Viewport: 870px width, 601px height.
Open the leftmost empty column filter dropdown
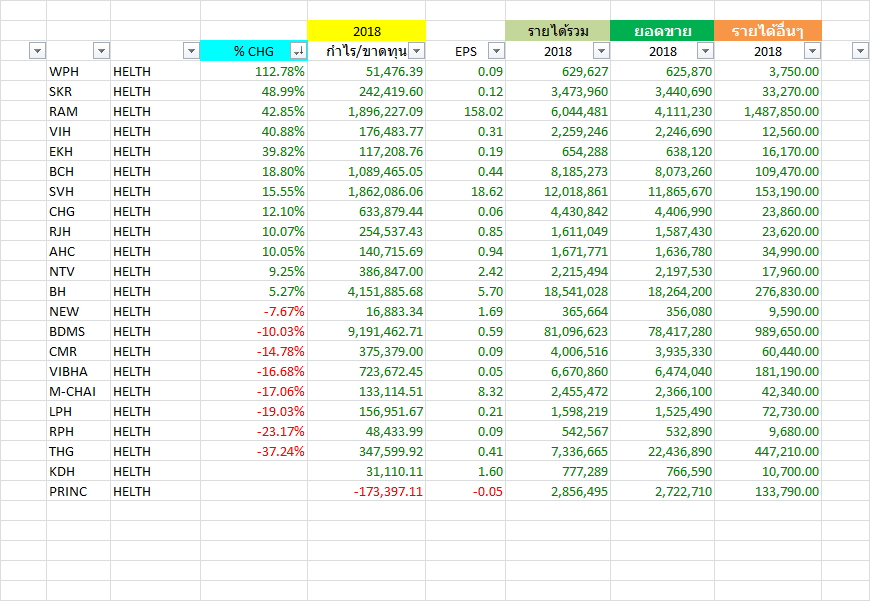click(37, 51)
